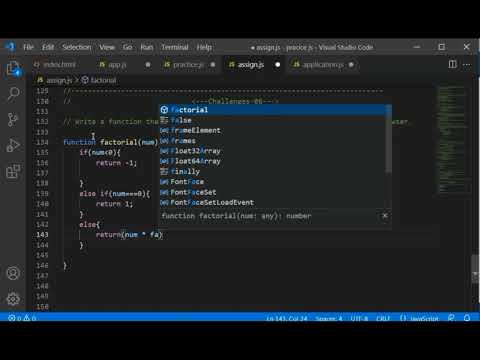Place cursor on the function factorial(num) line
Image resolution: width=480 pixels, height=360 pixels.
pos(111,142)
